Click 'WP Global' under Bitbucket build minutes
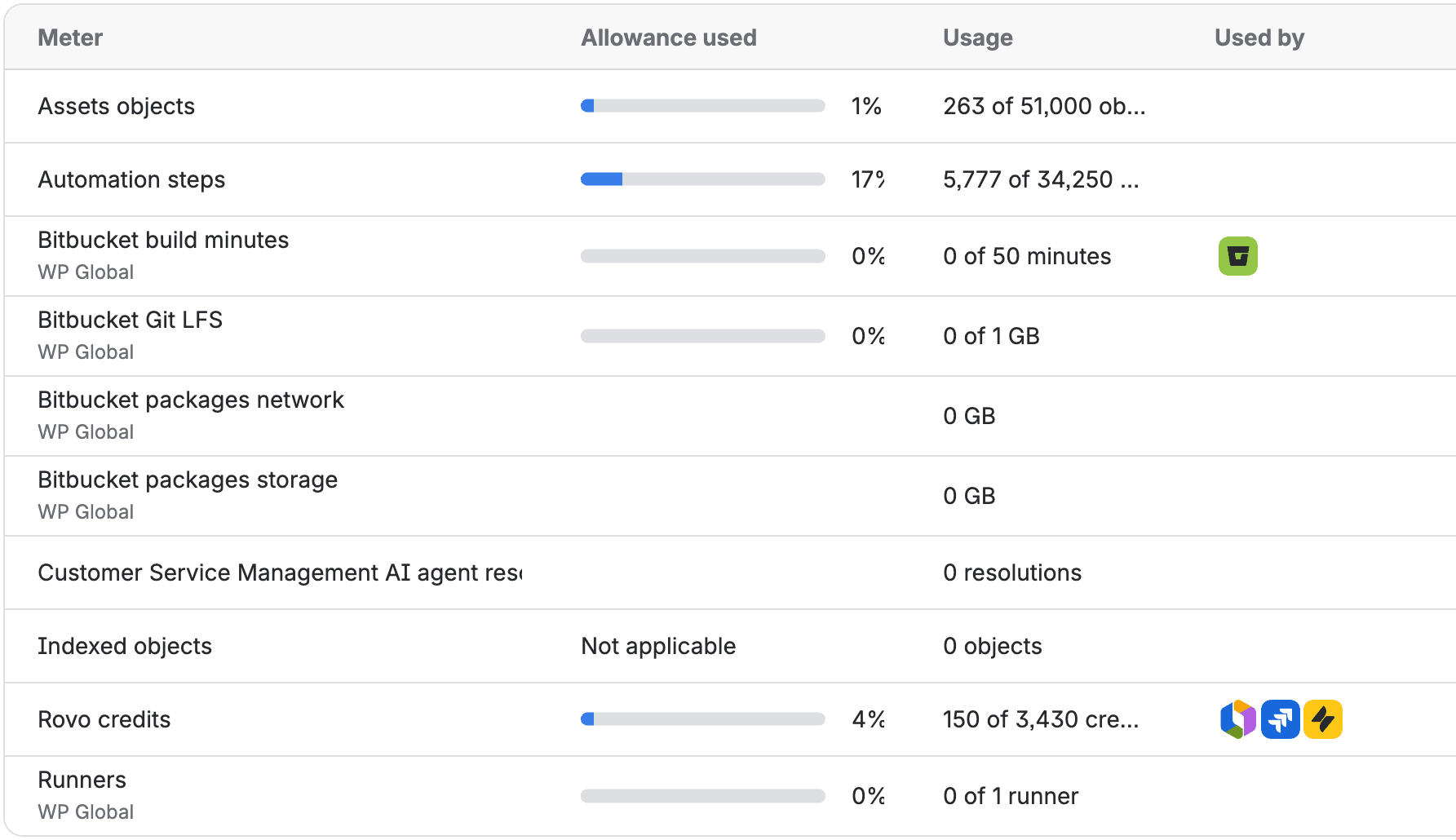 [86, 272]
